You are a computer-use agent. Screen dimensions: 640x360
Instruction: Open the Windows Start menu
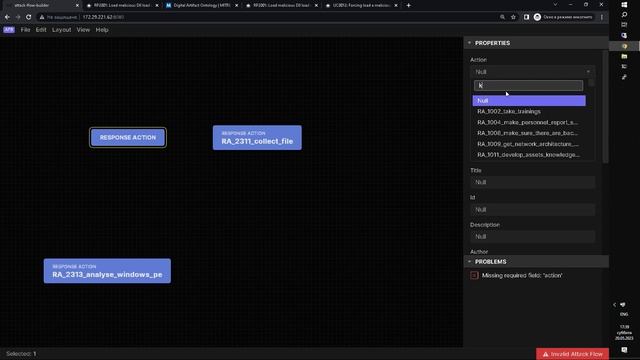point(624,5)
